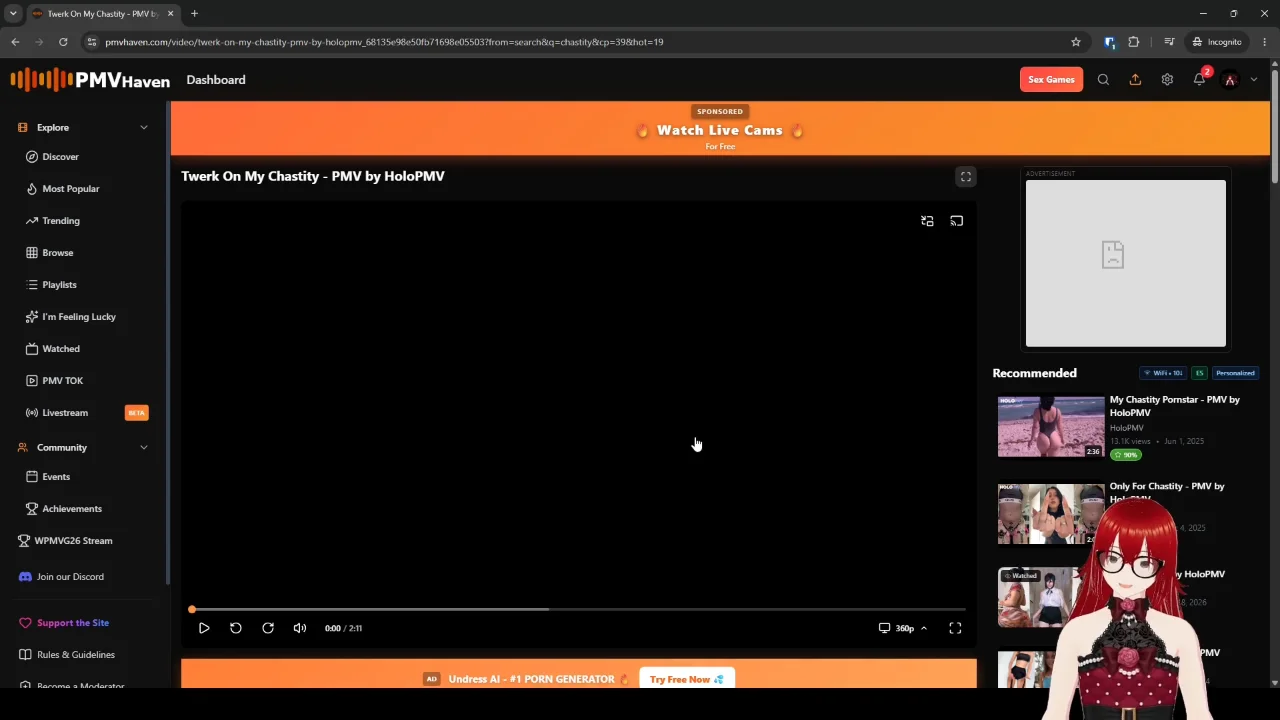Reload the page in Chrome
The image size is (1280, 720).
pos(63,42)
